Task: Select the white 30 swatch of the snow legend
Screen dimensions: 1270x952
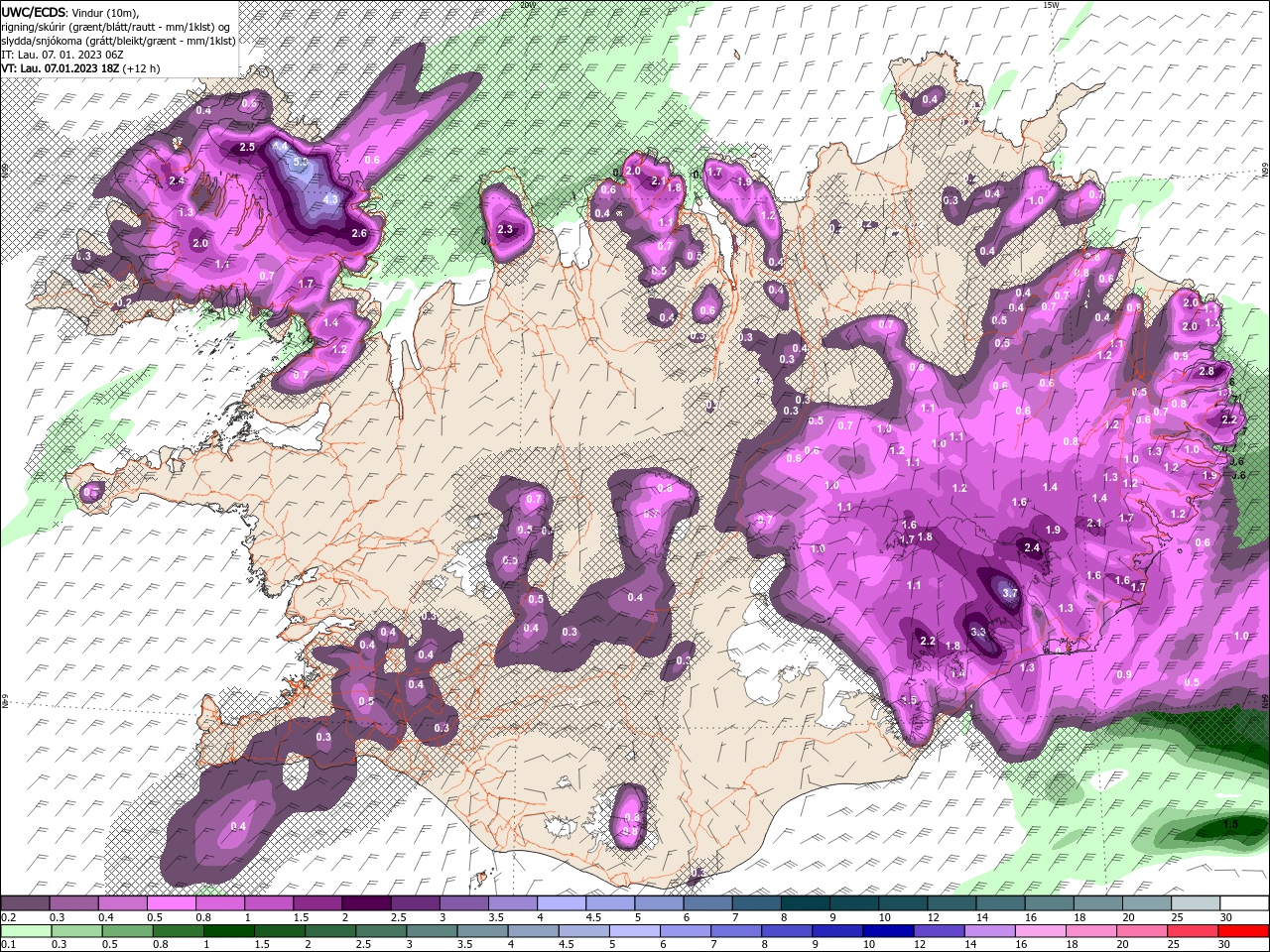Action: pos(1243,904)
